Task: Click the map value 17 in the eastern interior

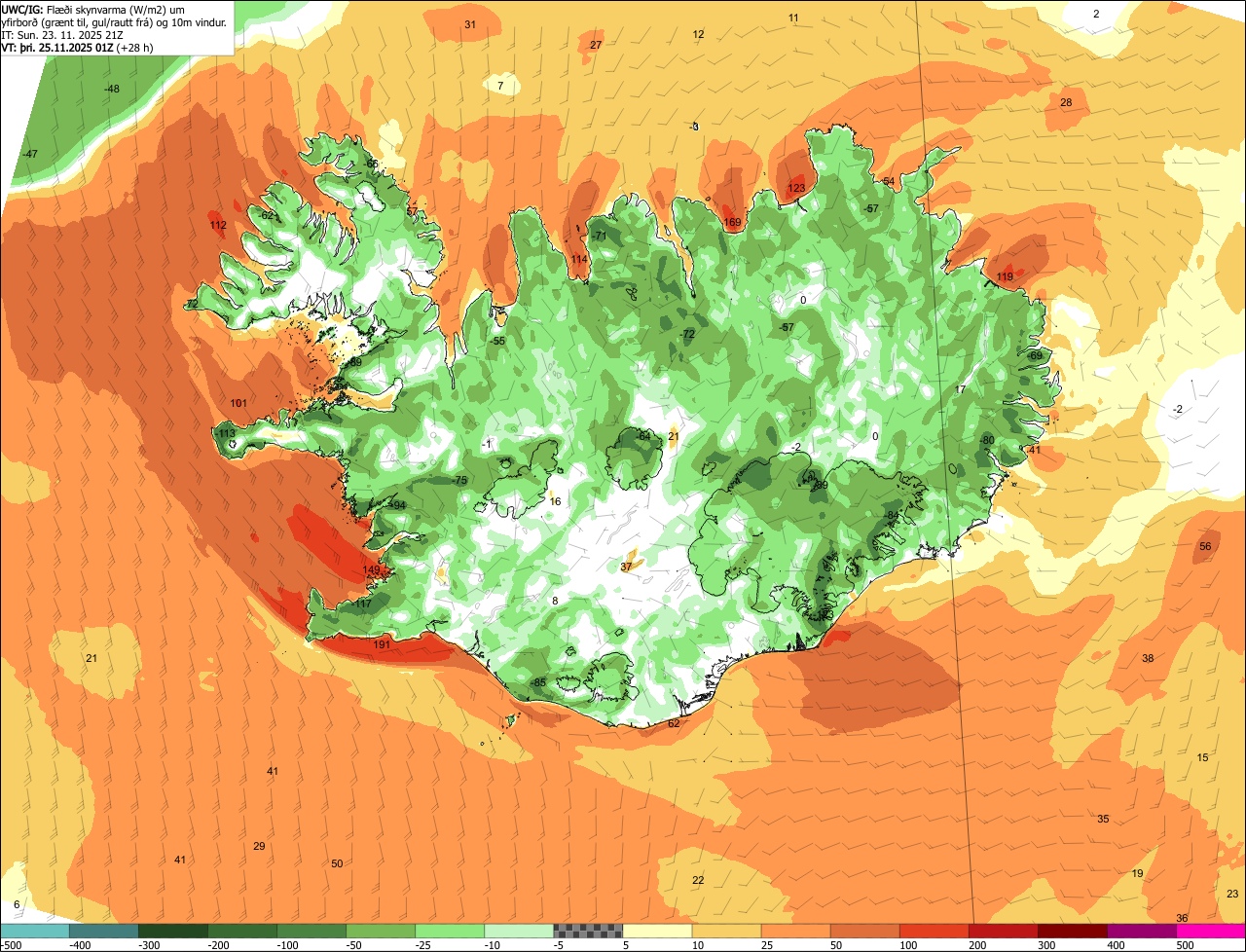Action: click(x=960, y=389)
